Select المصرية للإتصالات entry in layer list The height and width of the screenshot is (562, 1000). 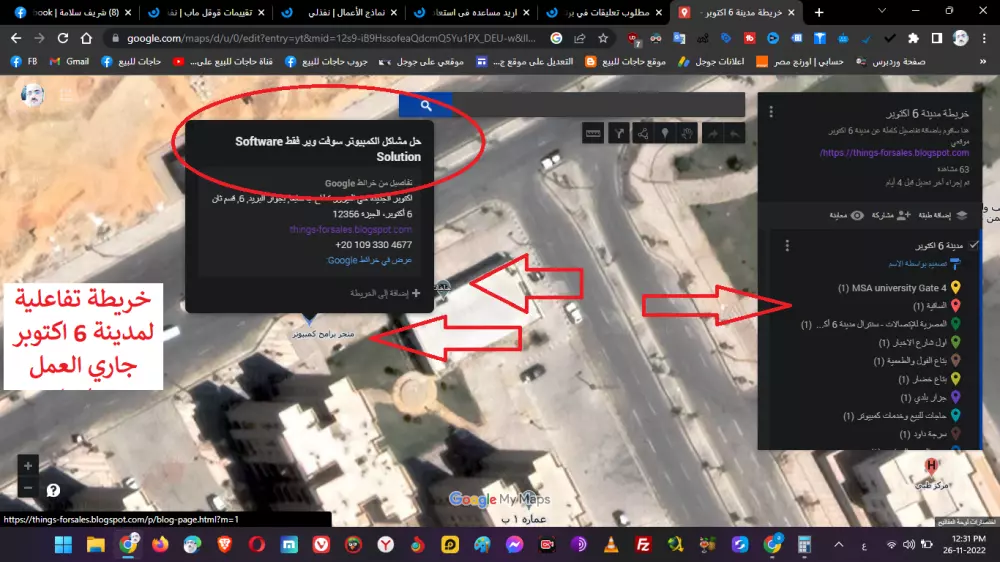tap(874, 325)
